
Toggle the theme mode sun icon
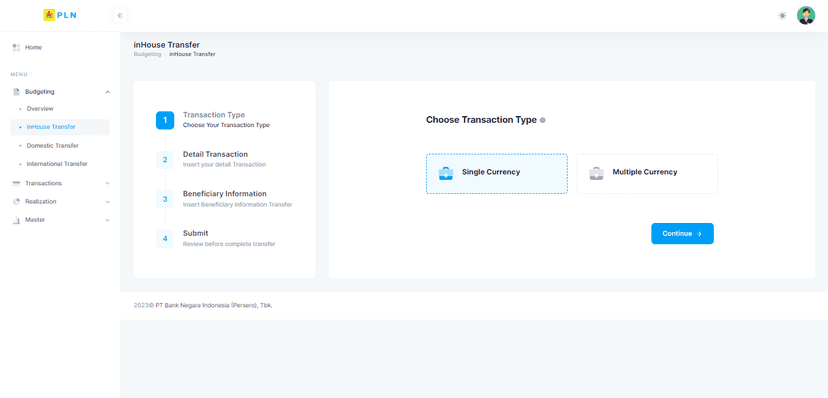[x=782, y=16]
